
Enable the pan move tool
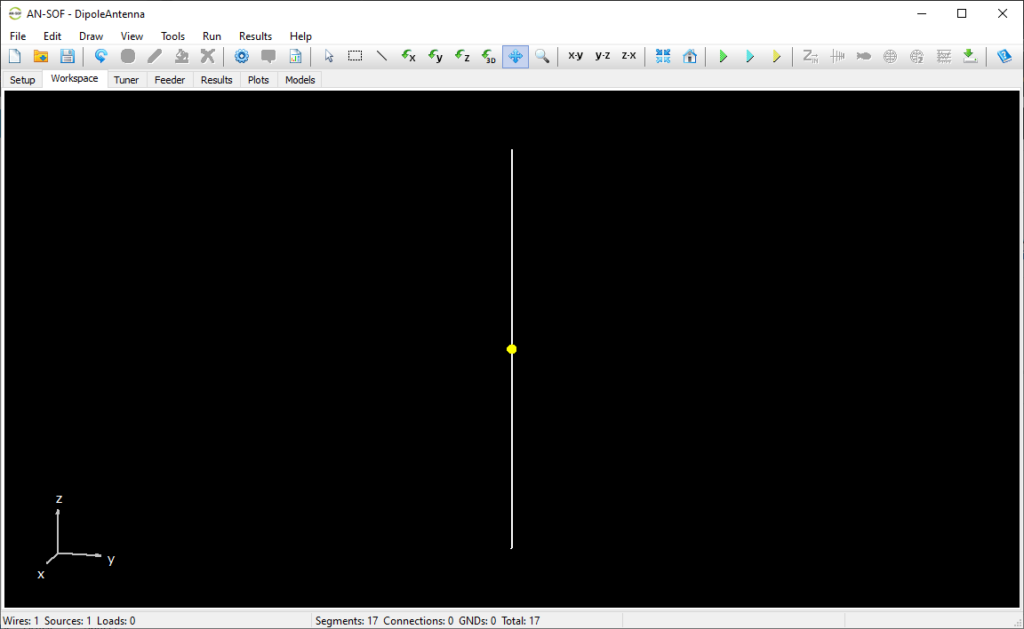515,56
